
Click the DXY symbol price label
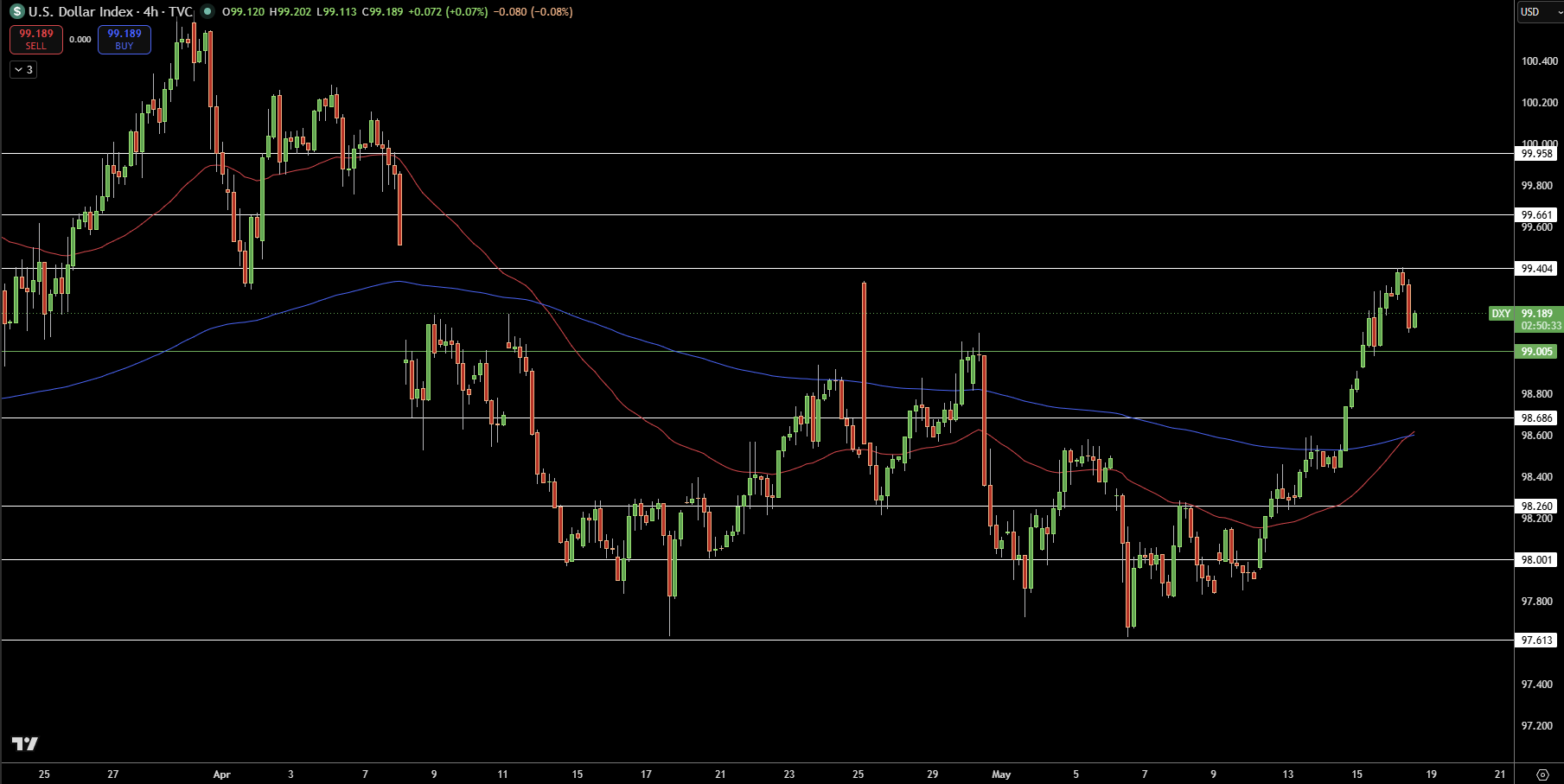coord(1501,314)
